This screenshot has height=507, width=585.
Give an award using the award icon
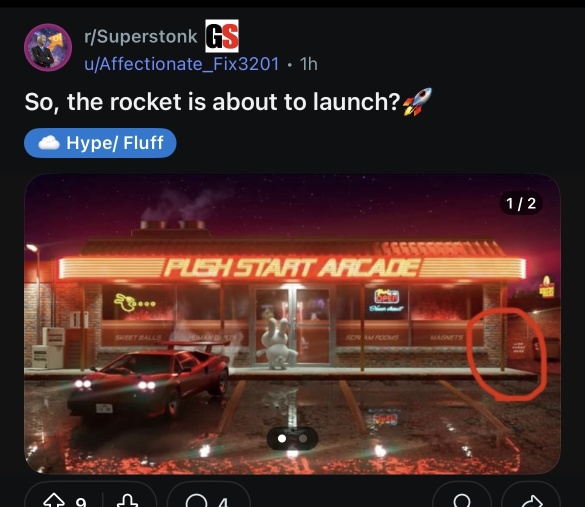coord(462,500)
